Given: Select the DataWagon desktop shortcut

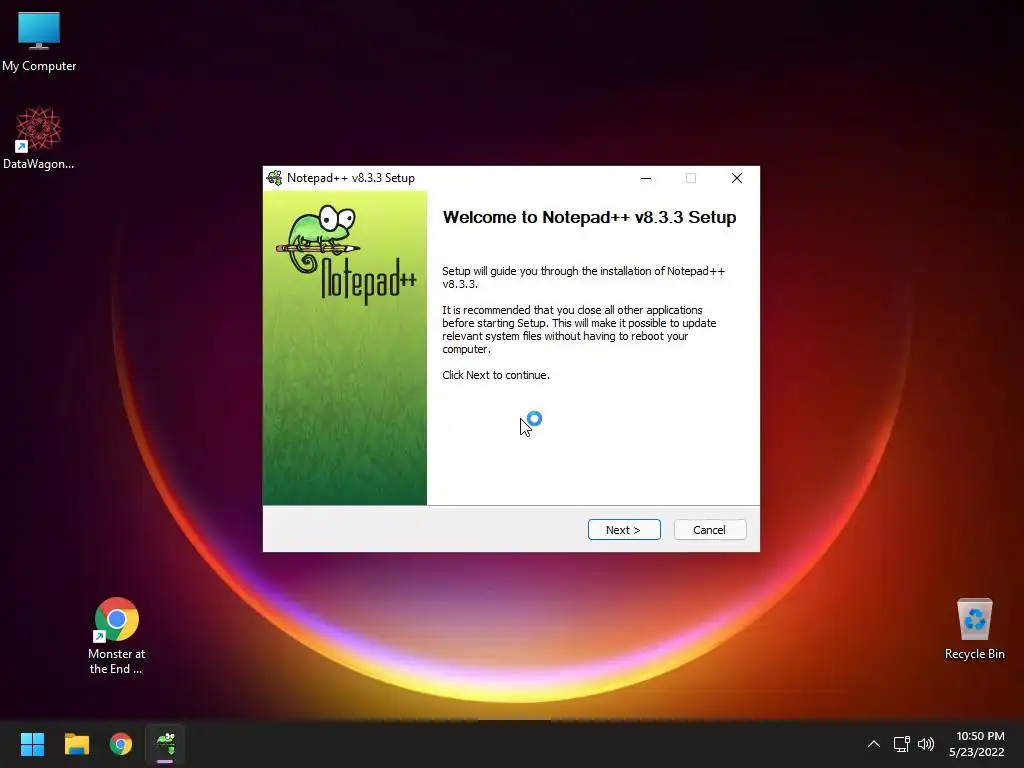Looking at the screenshot, I should (39, 138).
